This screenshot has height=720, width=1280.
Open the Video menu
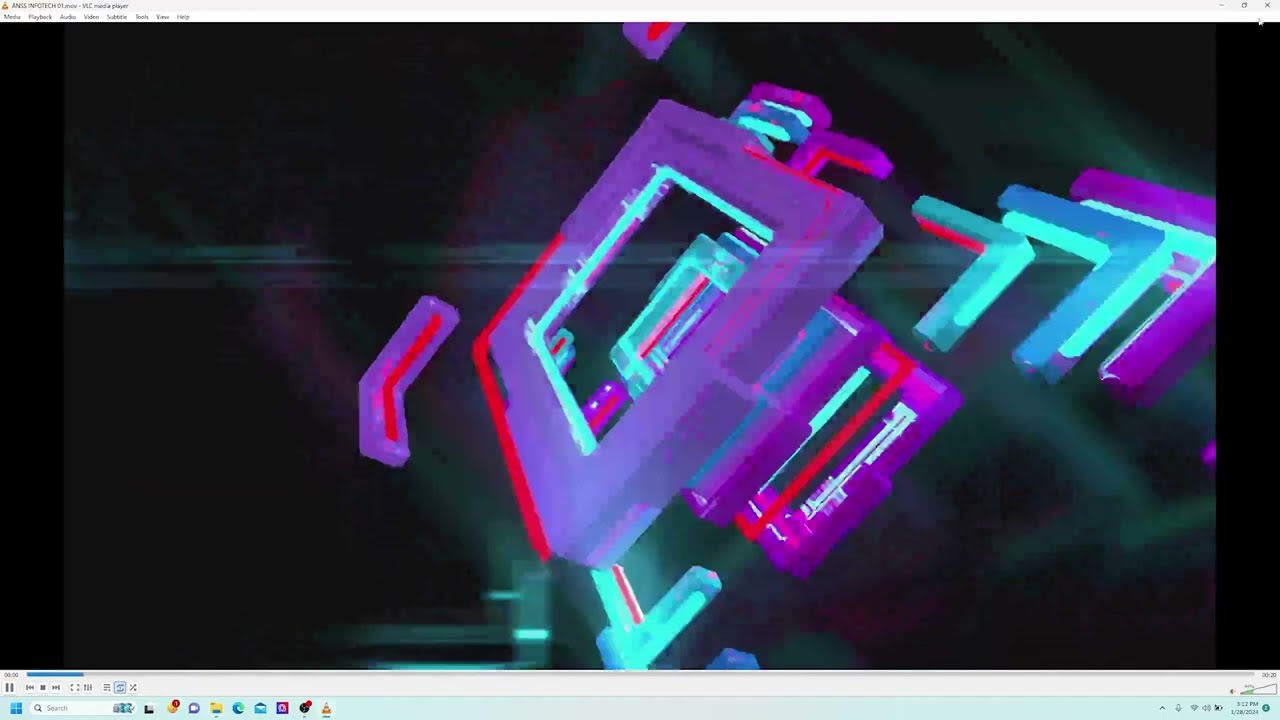[x=91, y=17]
